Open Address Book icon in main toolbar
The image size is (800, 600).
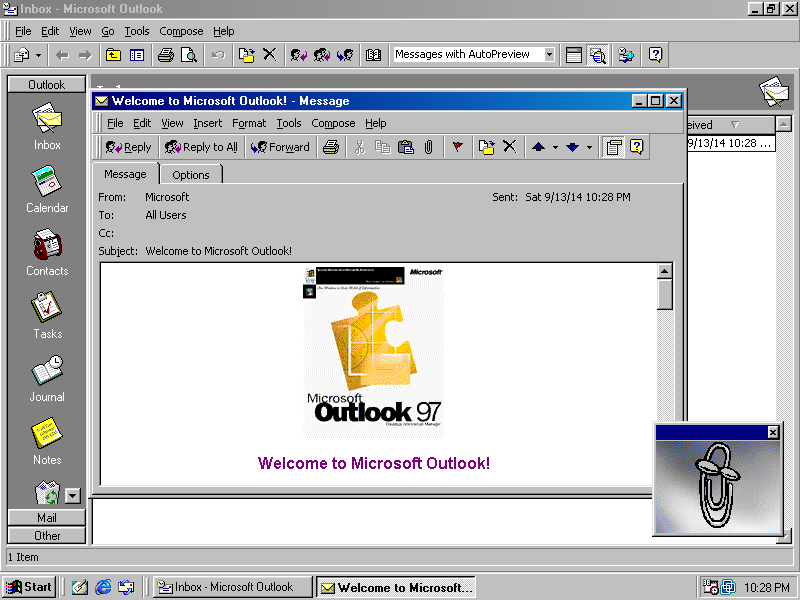tap(373, 55)
